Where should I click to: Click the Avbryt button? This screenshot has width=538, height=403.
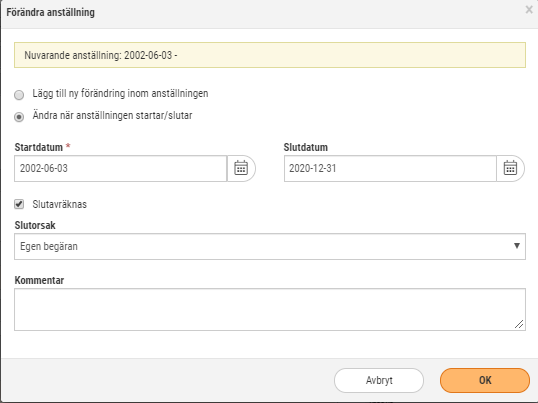click(379, 380)
